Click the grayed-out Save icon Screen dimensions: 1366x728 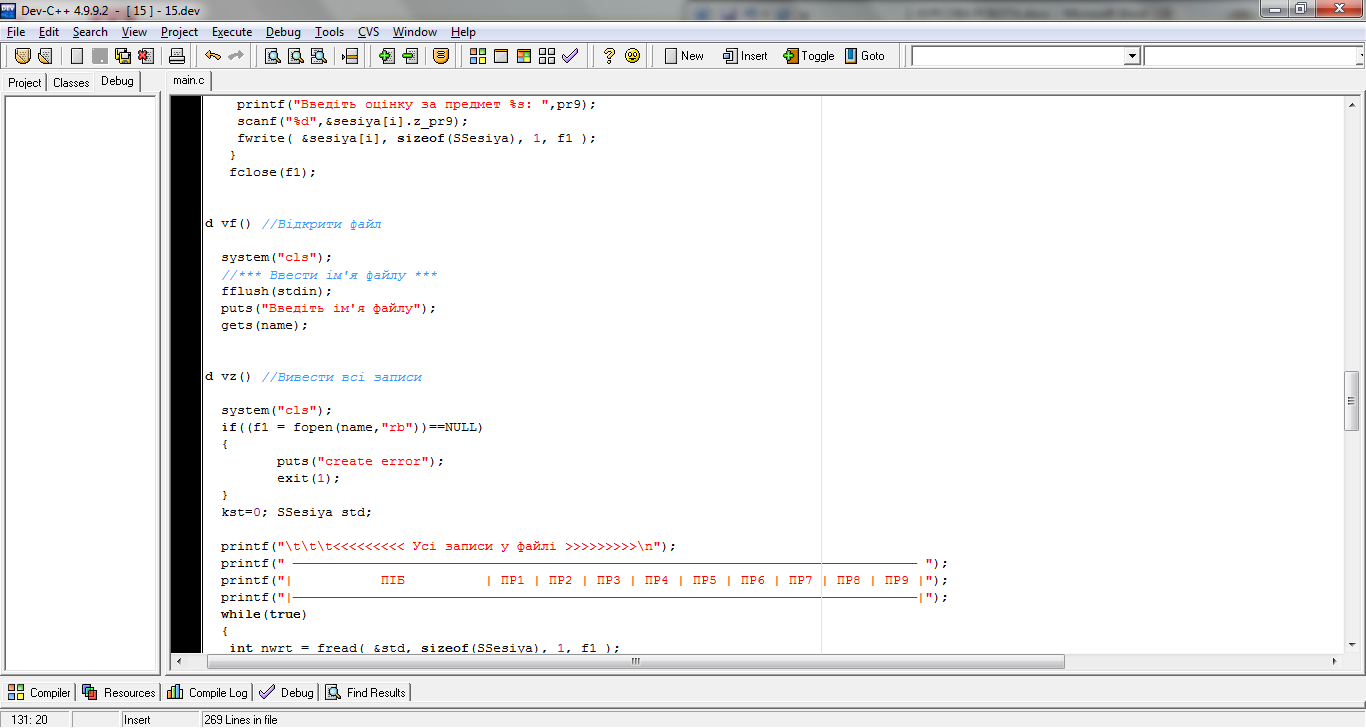(x=100, y=56)
